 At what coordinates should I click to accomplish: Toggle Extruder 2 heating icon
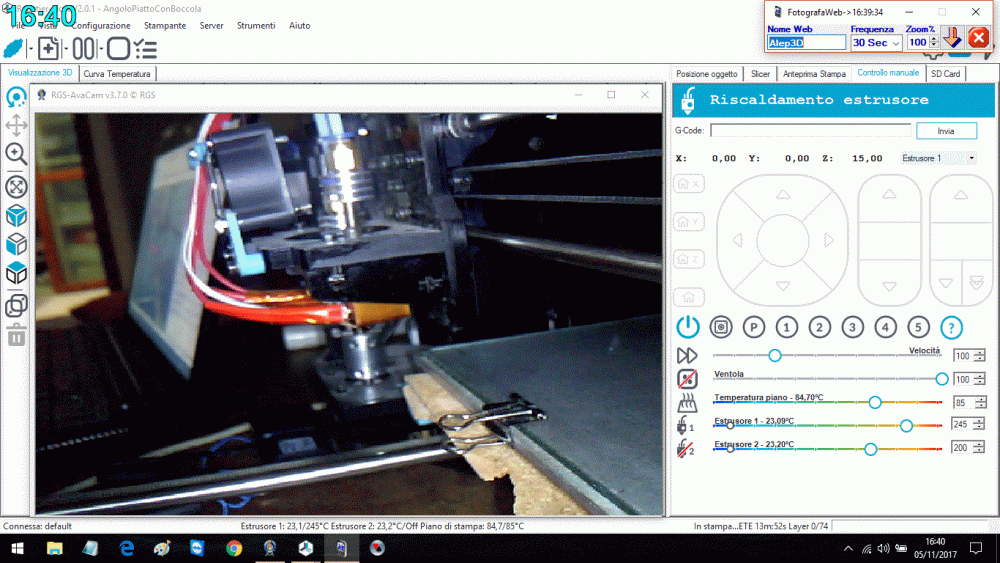tap(687, 449)
